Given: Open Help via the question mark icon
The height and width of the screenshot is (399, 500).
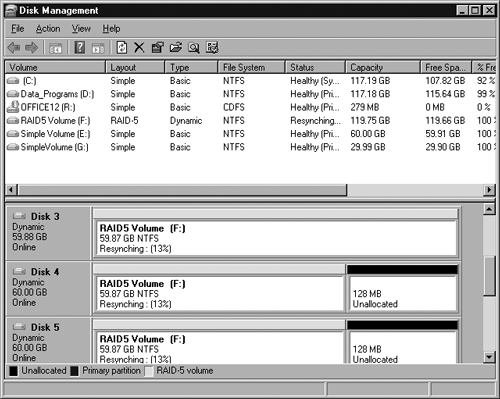Looking at the screenshot, I should [x=80, y=47].
